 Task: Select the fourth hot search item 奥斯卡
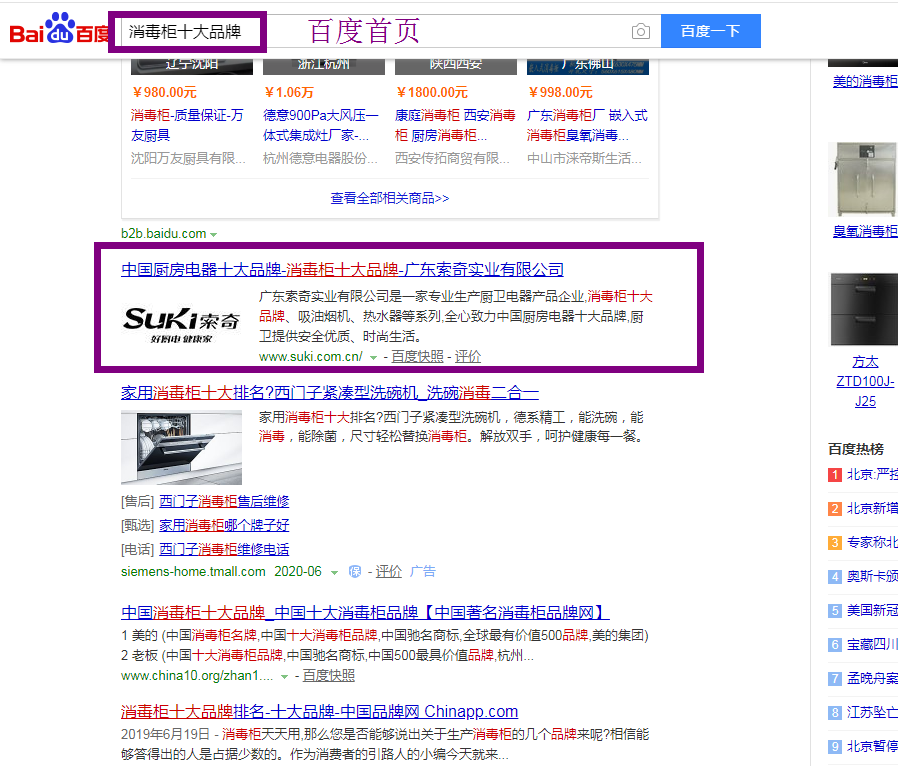tap(872, 576)
